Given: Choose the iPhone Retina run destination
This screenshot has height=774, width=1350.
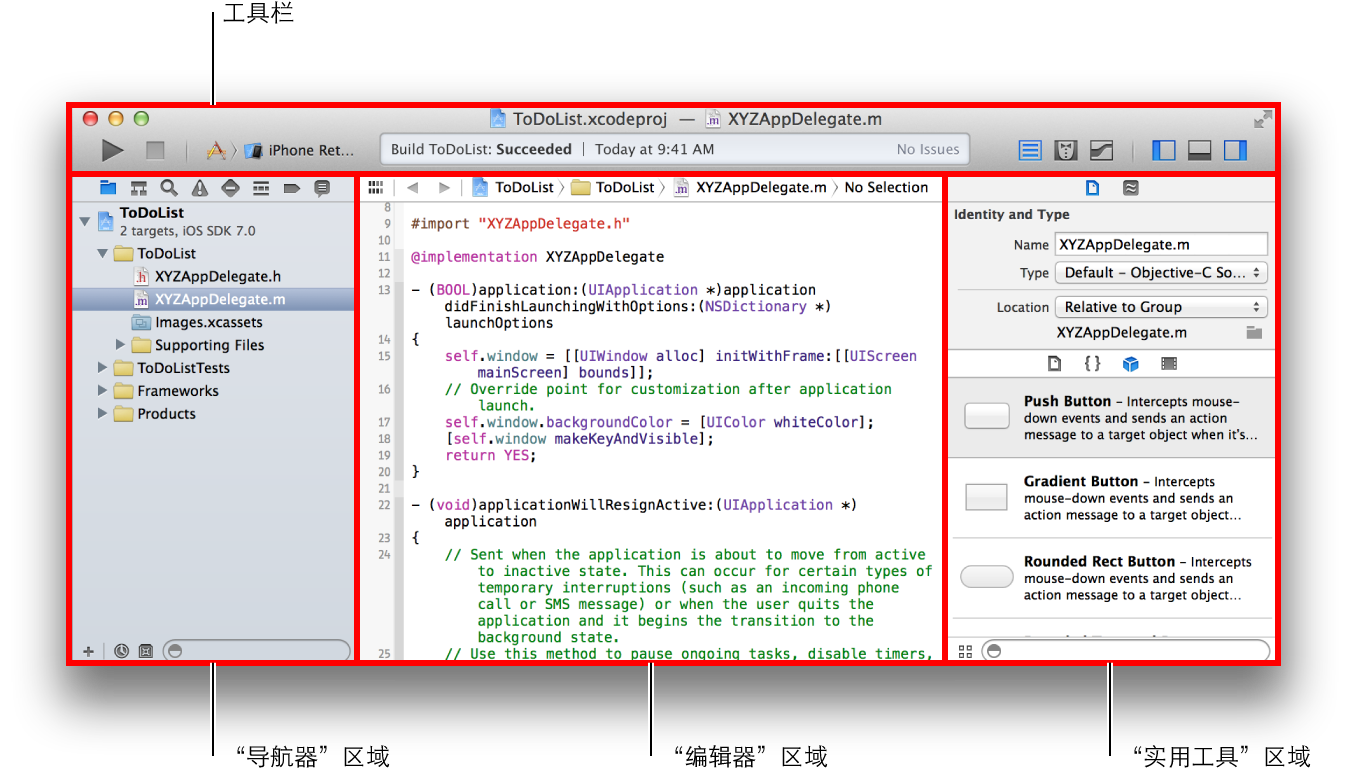Looking at the screenshot, I should [300, 150].
